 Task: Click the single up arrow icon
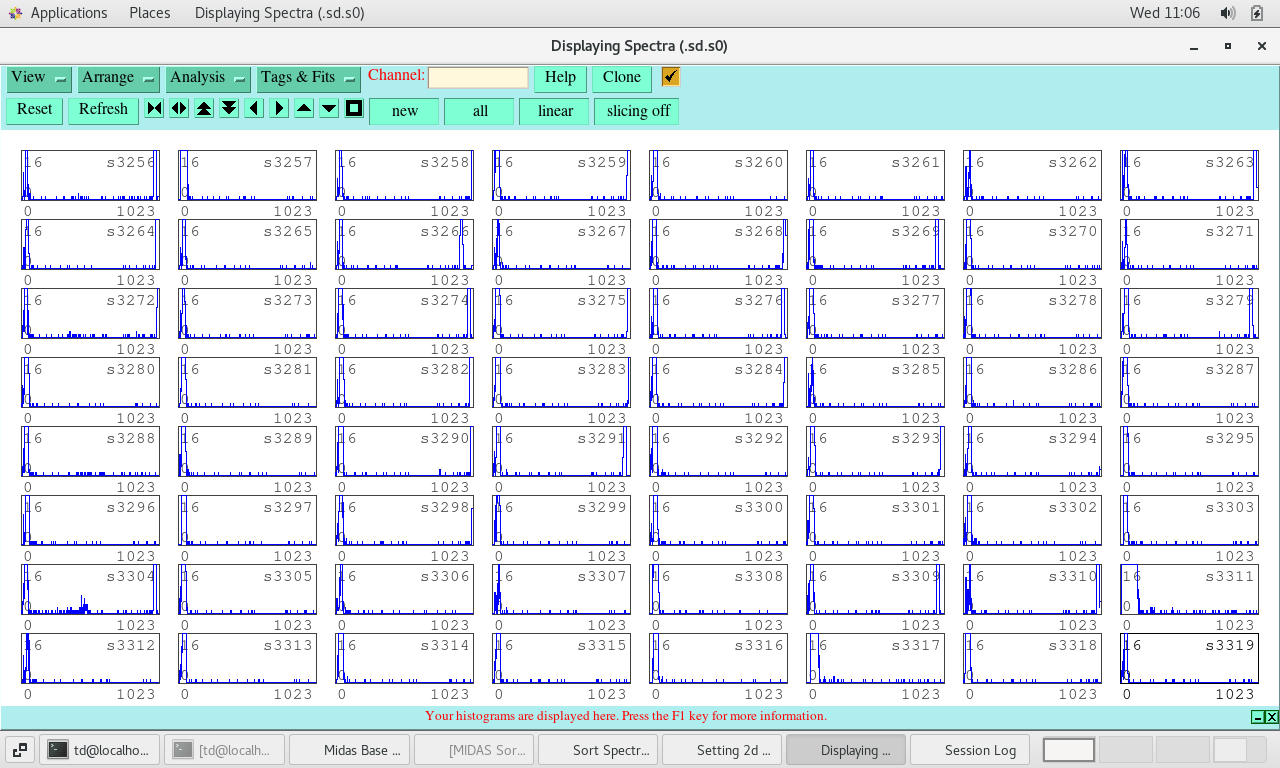(304, 109)
